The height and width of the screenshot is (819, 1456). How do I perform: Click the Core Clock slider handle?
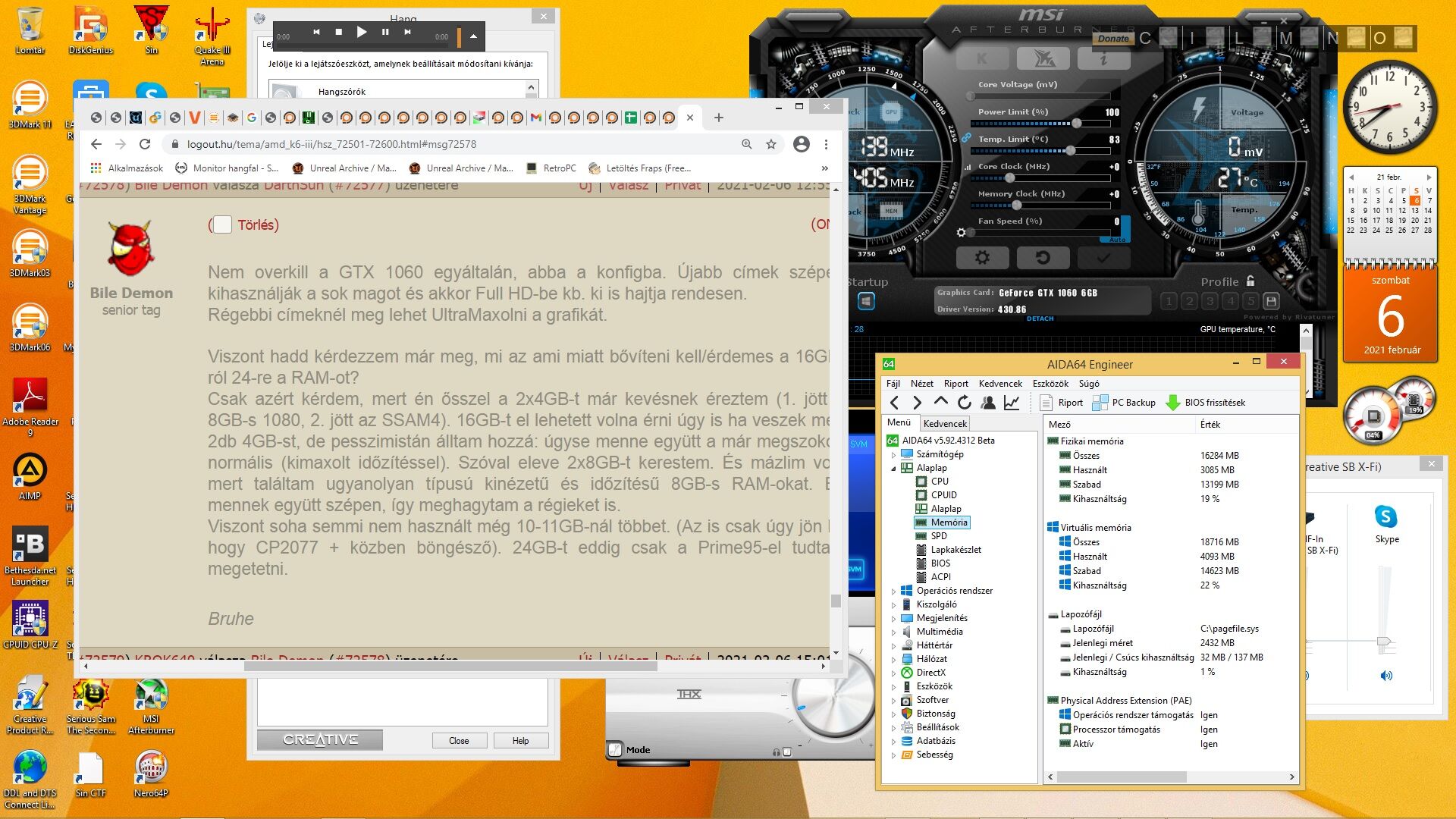click(x=1009, y=177)
